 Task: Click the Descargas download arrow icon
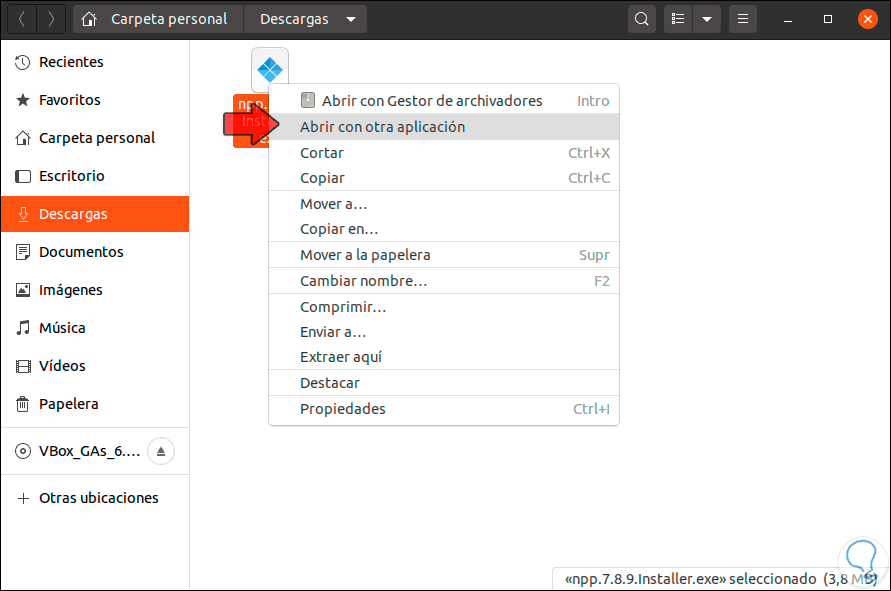pos(23,214)
